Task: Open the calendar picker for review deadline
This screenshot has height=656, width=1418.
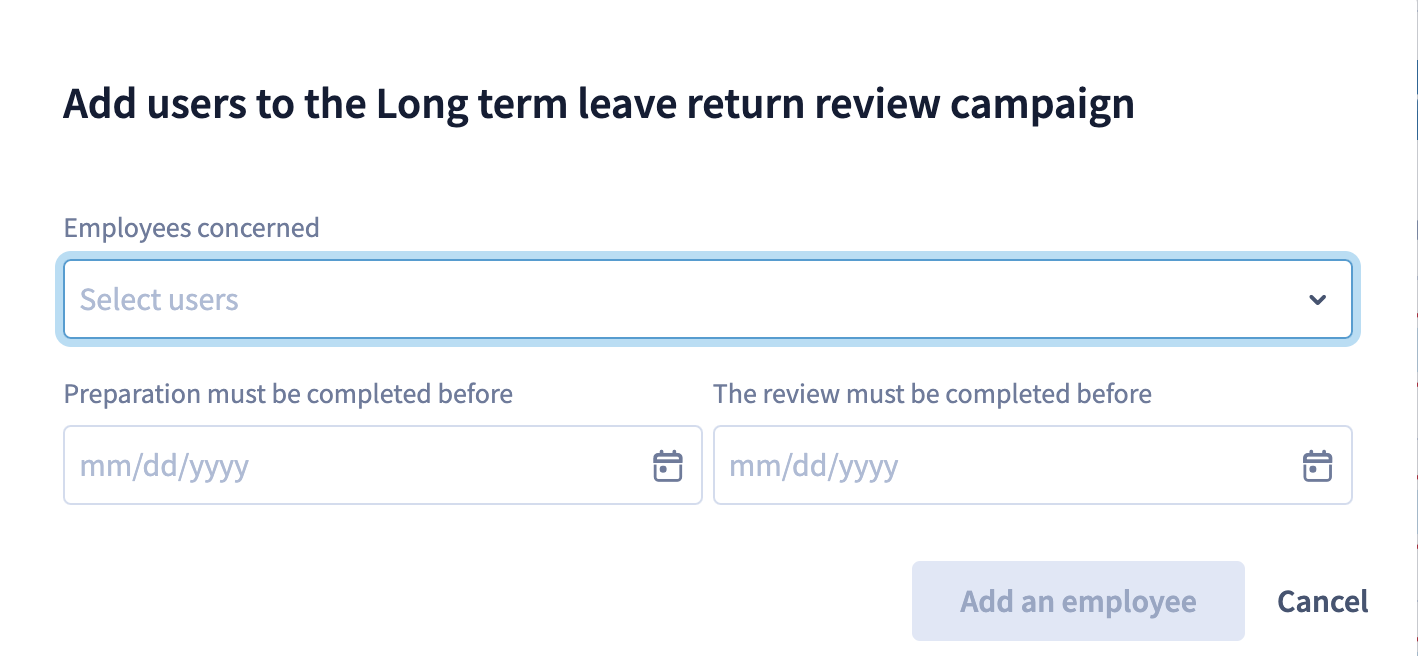Action: 1317,466
